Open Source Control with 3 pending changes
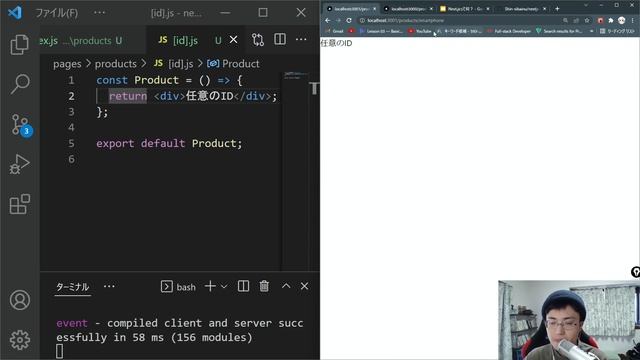Image resolution: width=640 pixels, height=360 pixels. (x=21, y=124)
